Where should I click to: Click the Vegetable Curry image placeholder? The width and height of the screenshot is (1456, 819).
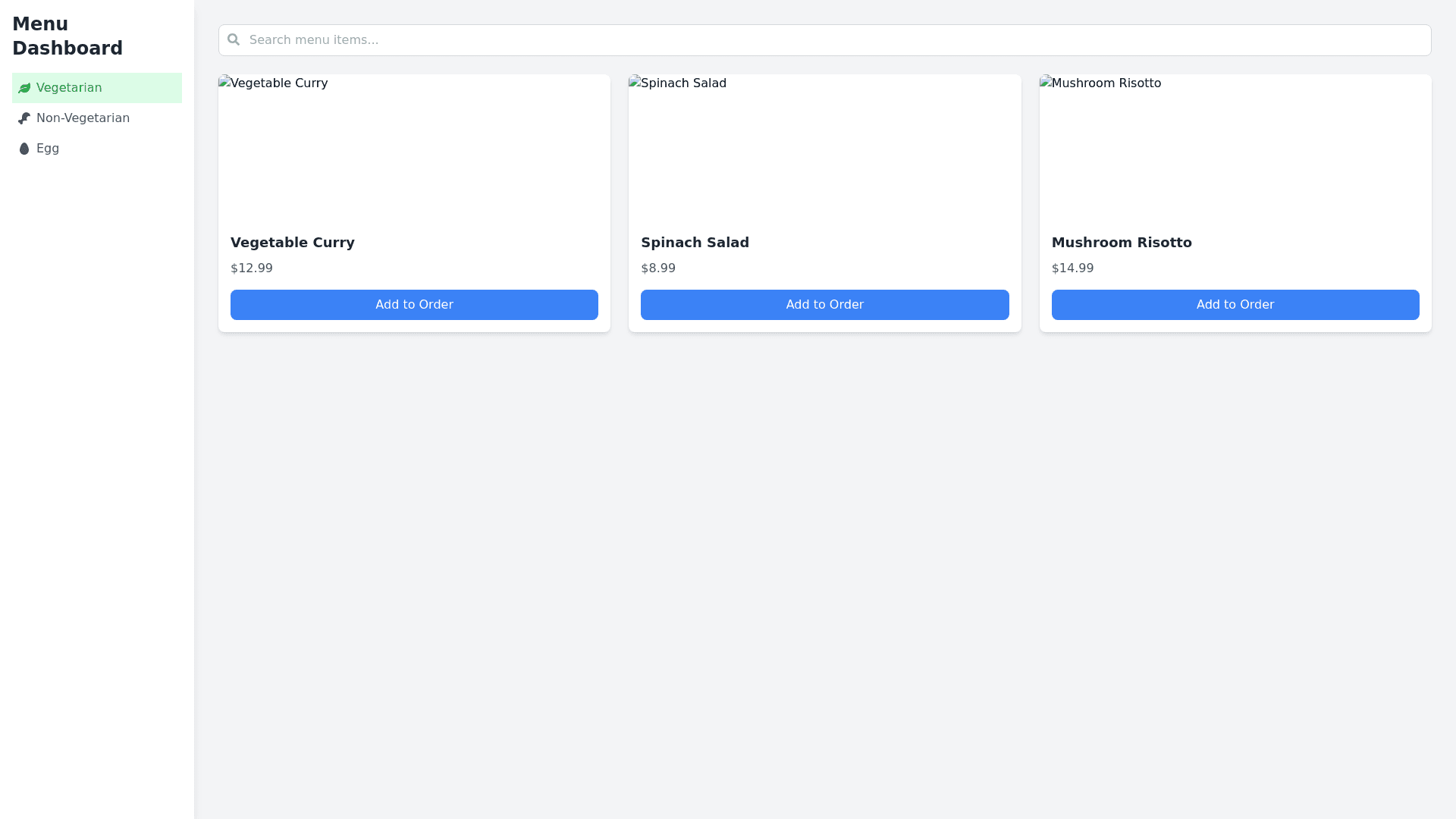point(414,147)
